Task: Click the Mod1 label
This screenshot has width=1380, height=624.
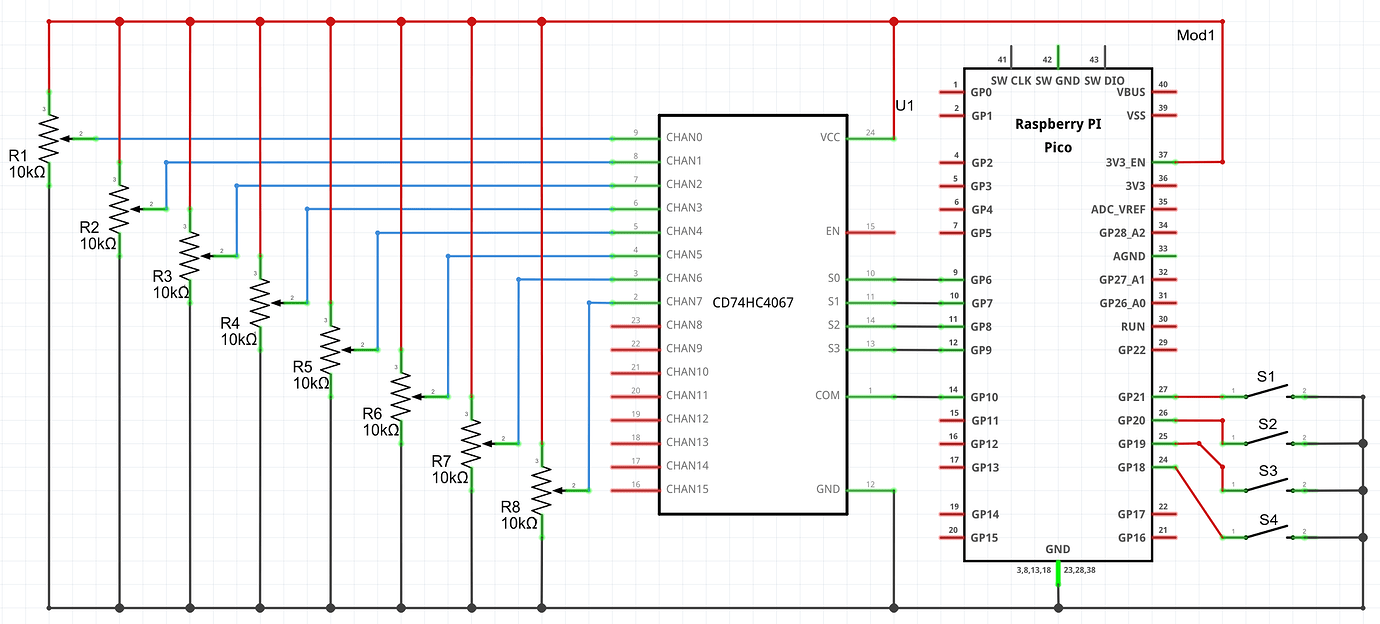Action: (1196, 33)
